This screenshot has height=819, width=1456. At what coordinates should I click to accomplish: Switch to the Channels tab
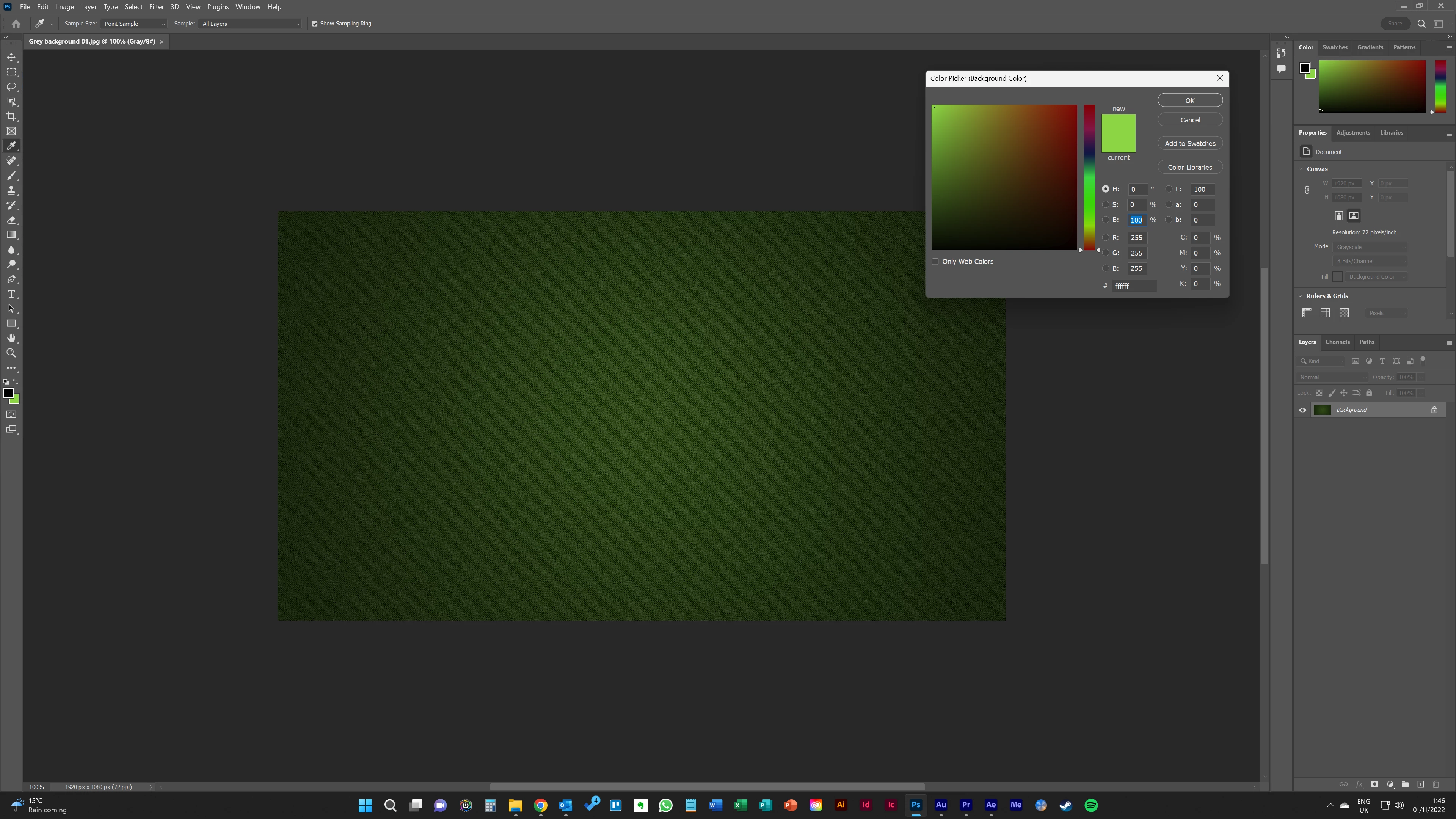(1337, 342)
